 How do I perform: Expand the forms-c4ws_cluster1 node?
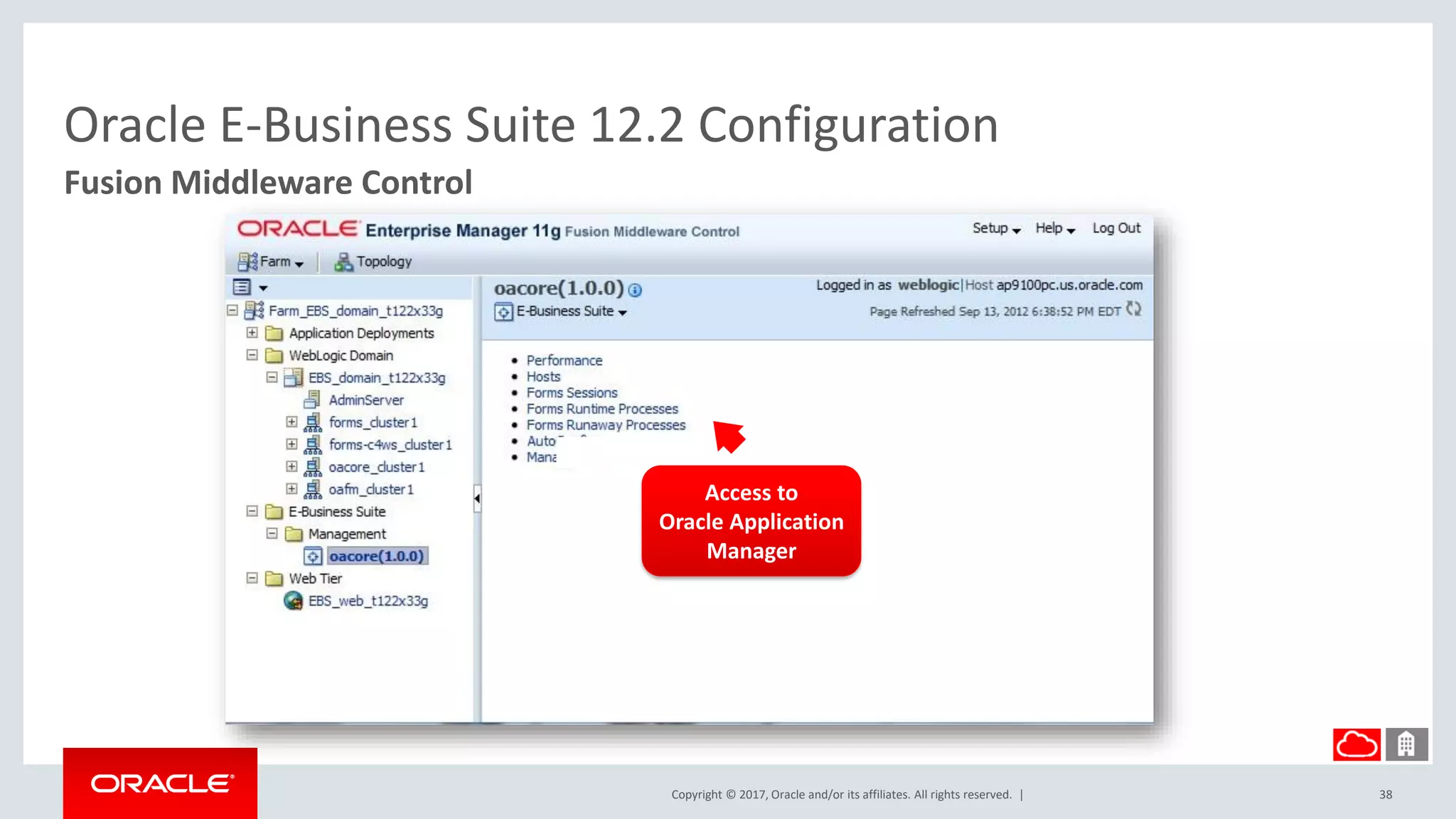tap(291, 444)
